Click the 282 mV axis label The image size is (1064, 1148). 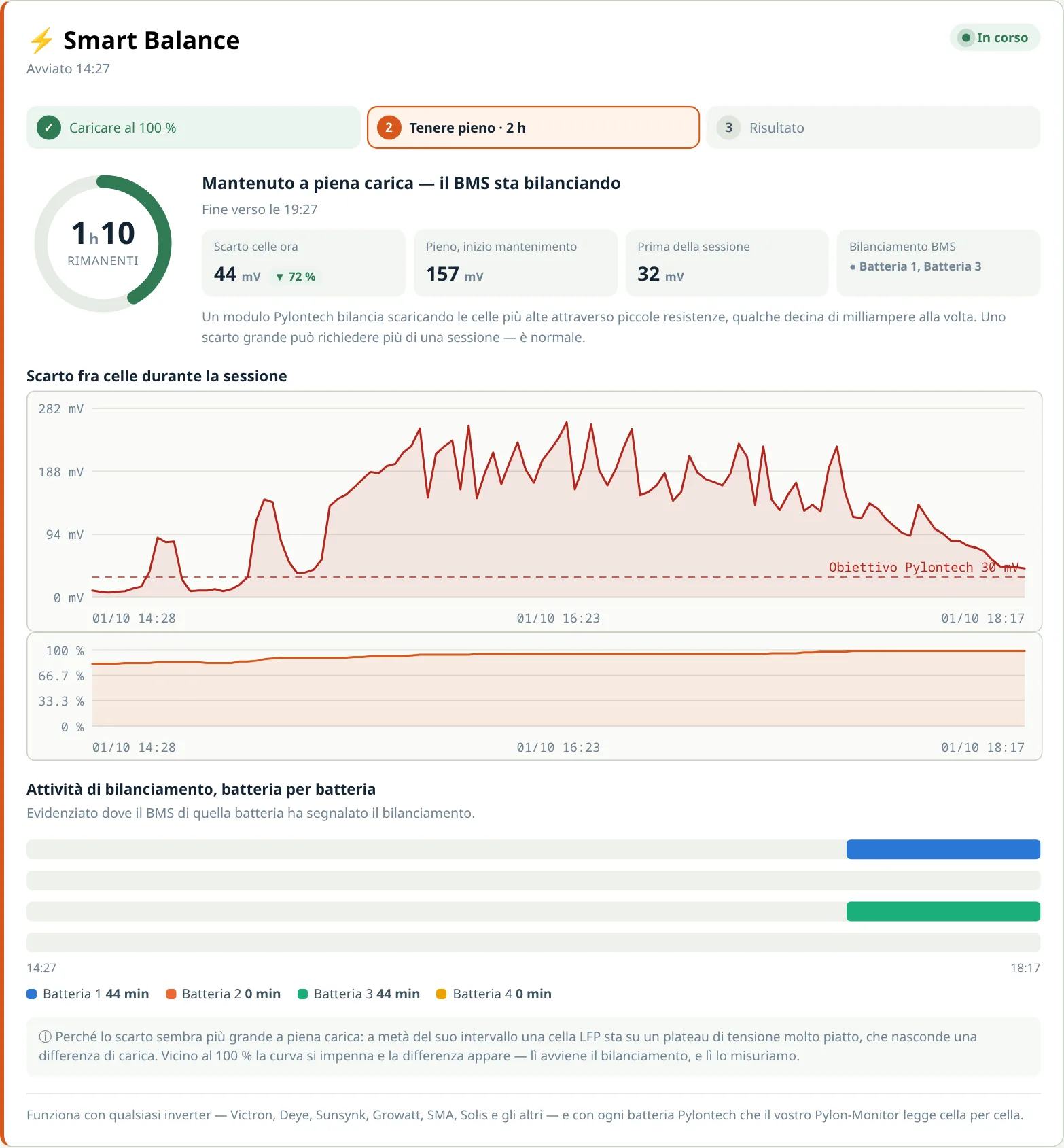pyautogui.click(x=61, y=409)
